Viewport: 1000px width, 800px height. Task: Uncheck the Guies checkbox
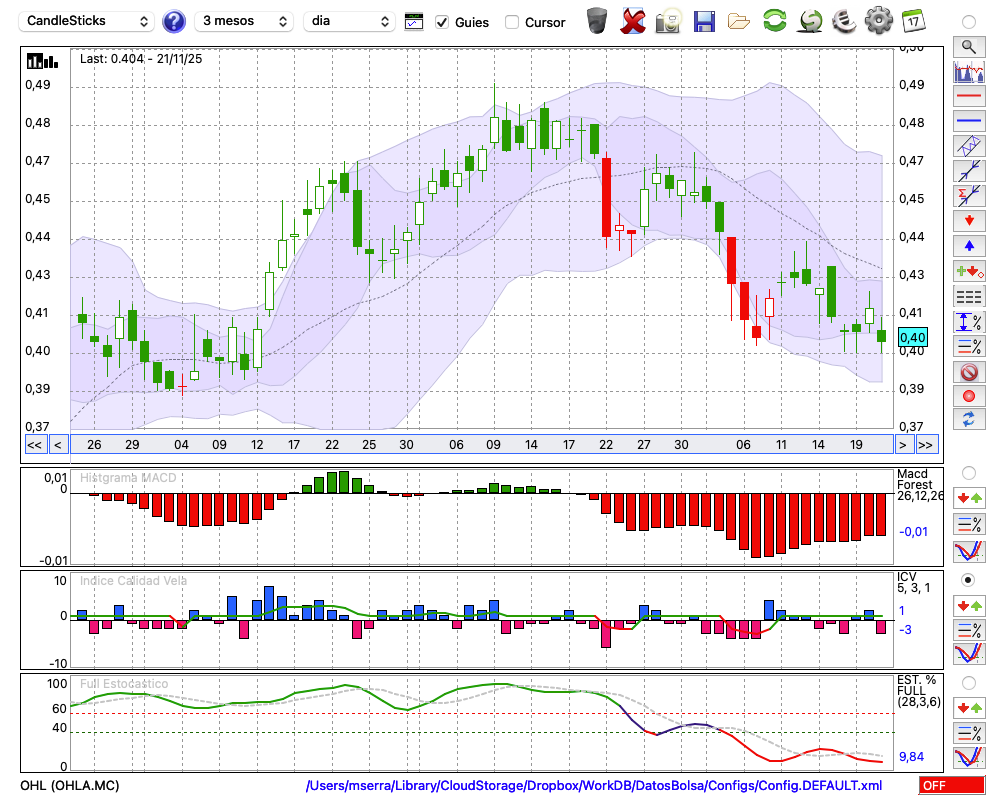point(442,22)
